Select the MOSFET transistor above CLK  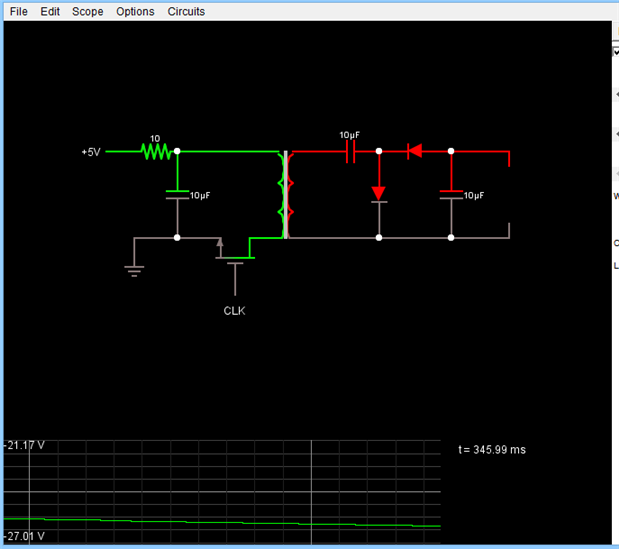coord(235,262)
